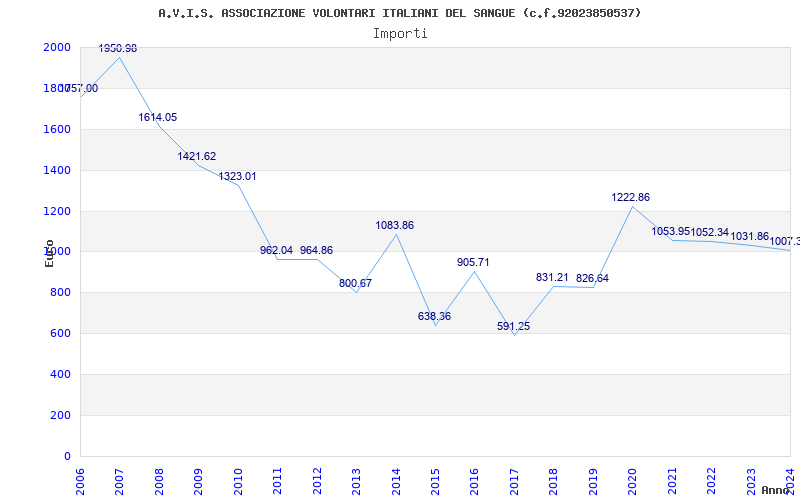Click the Euro y-axis title
Viewport: 800px width, 500px height.
tap(49, 253)
